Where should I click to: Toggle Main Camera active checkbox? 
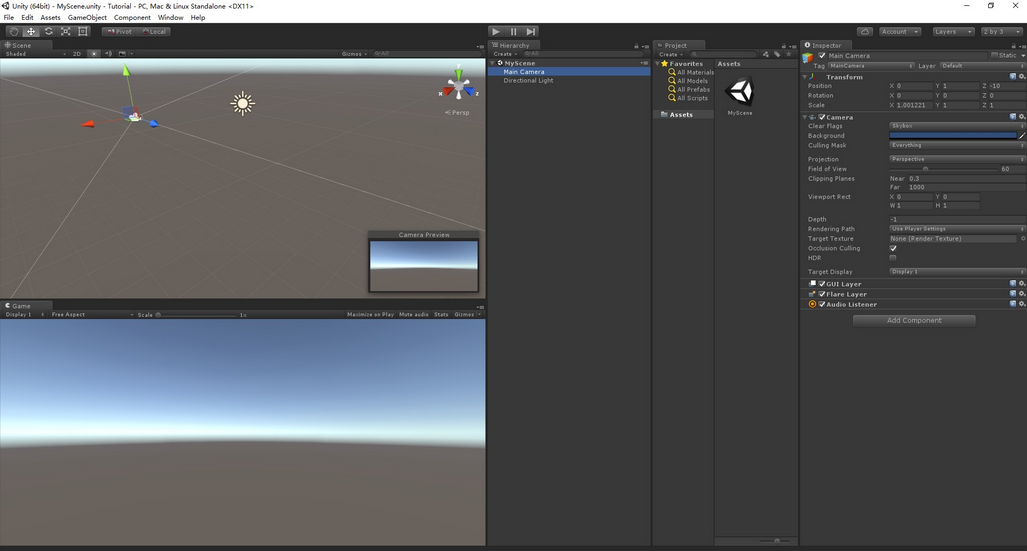822,56
